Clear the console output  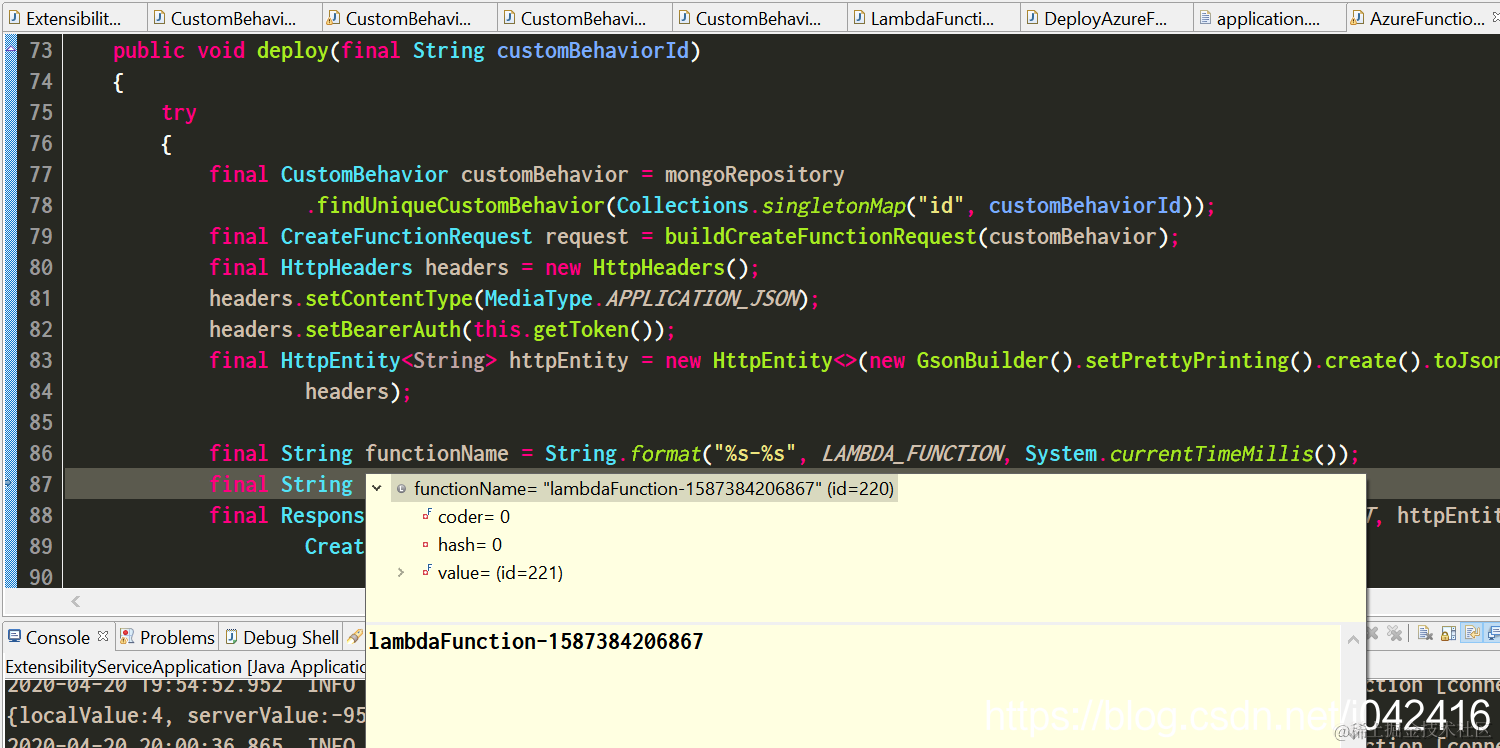click(x=1425, y=633)
